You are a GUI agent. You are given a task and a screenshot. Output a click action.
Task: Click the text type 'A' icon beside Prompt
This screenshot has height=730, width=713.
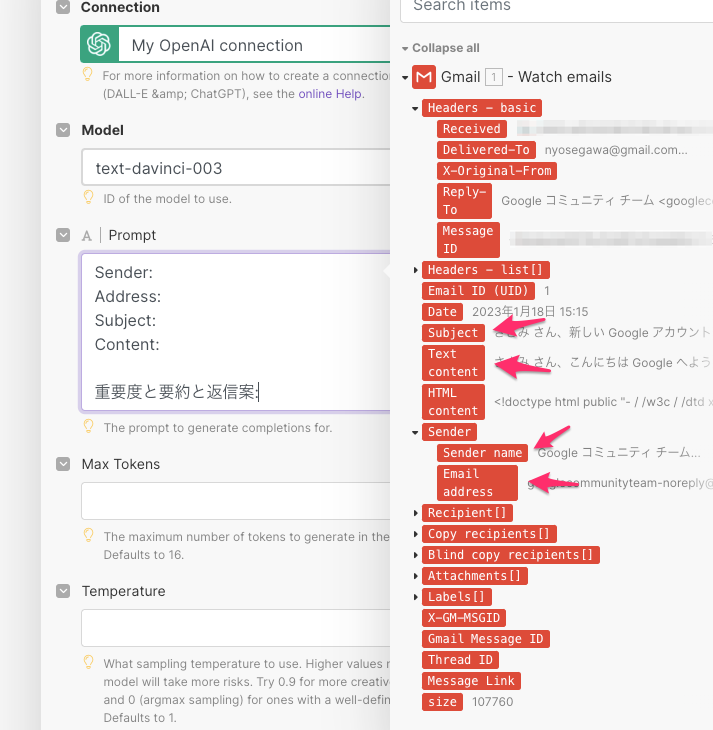(x=87, y=236)
